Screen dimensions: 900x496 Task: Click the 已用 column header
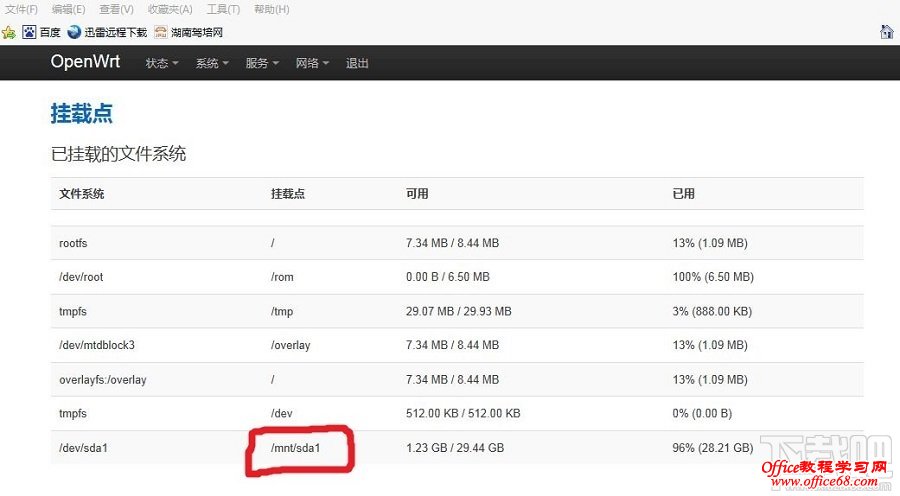point(684,193)
